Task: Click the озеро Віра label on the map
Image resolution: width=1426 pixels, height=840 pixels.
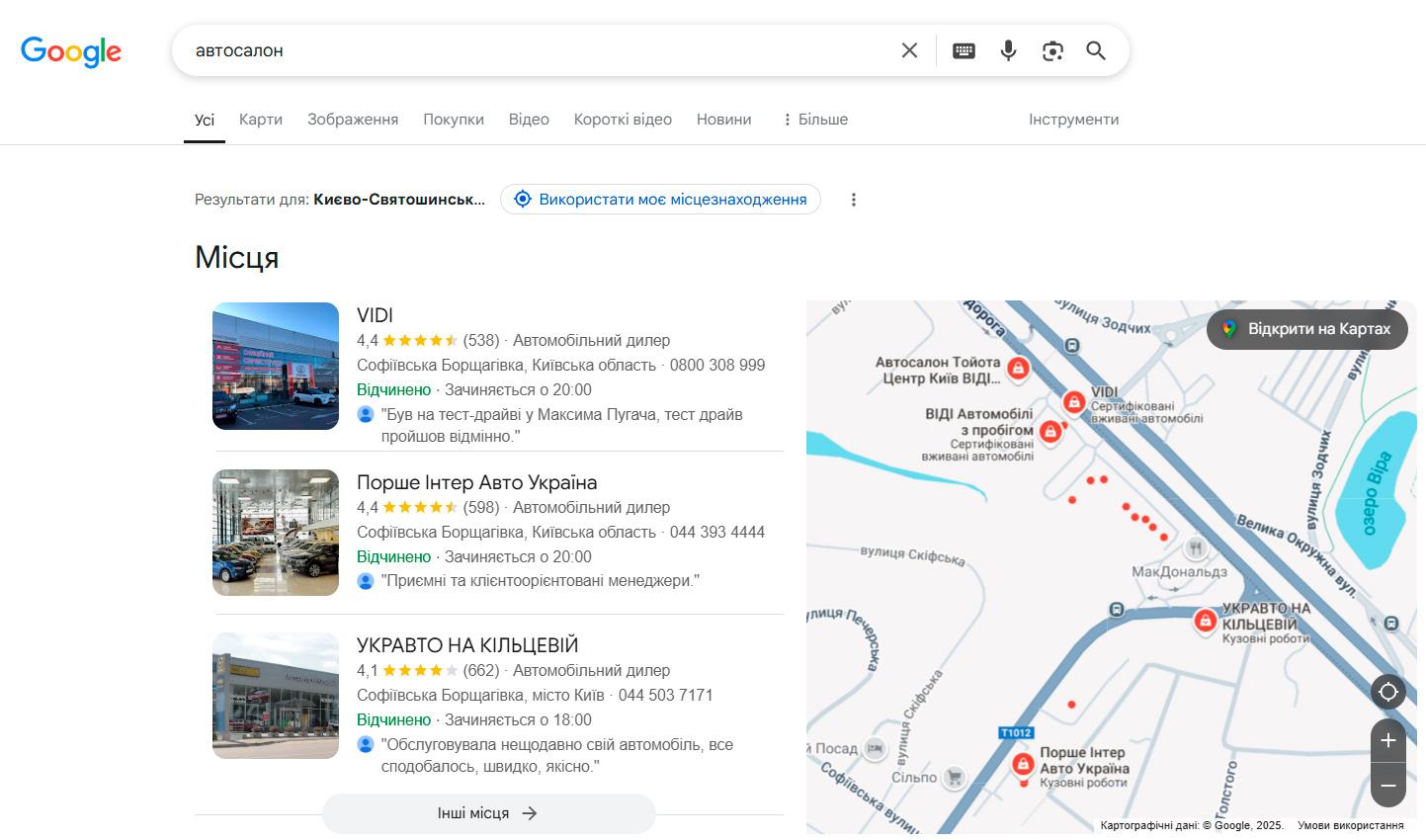Action: (1378, 493)
